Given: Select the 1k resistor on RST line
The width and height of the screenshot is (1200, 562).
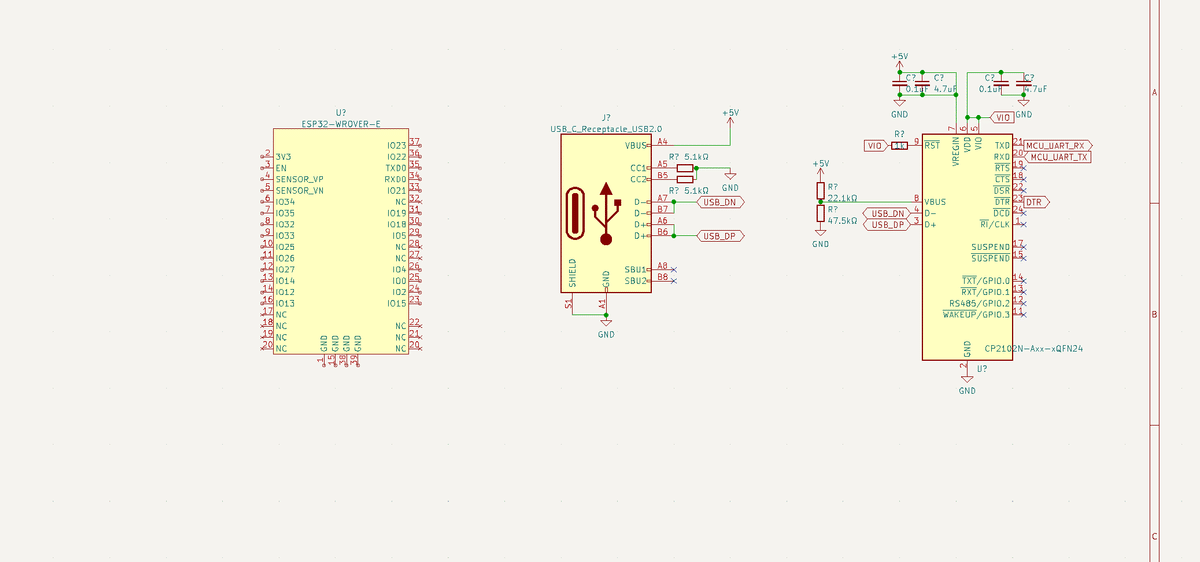Looking at the screenshot, I should pyautogui.click(x=899, y=145).
